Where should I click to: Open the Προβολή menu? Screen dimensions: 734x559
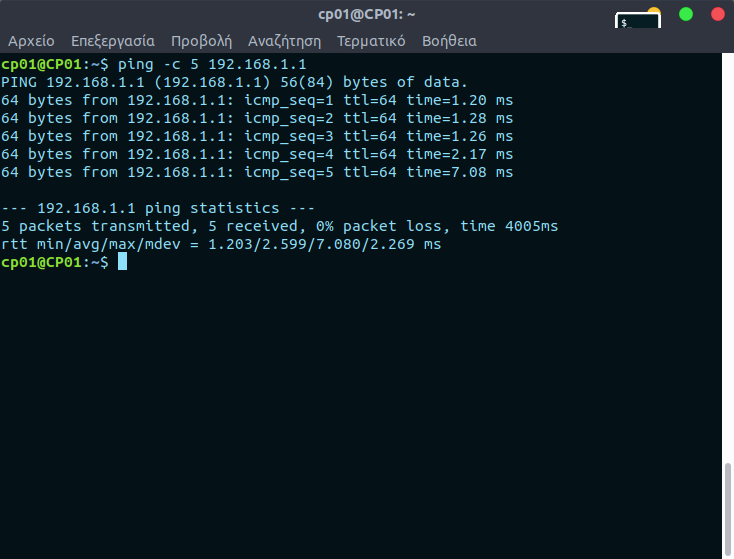click(x=201, y=41)
